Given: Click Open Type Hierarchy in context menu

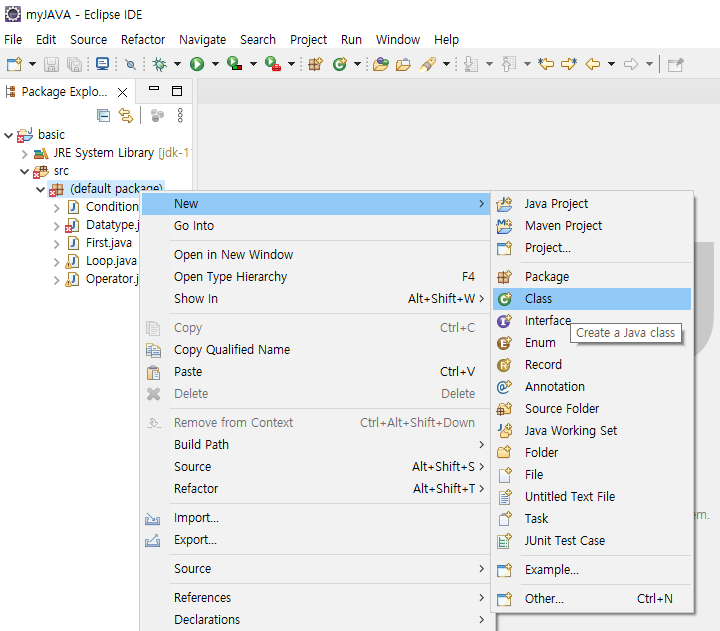Looking at the screenshot, I should pyautogui.click(x=316, y=276).
